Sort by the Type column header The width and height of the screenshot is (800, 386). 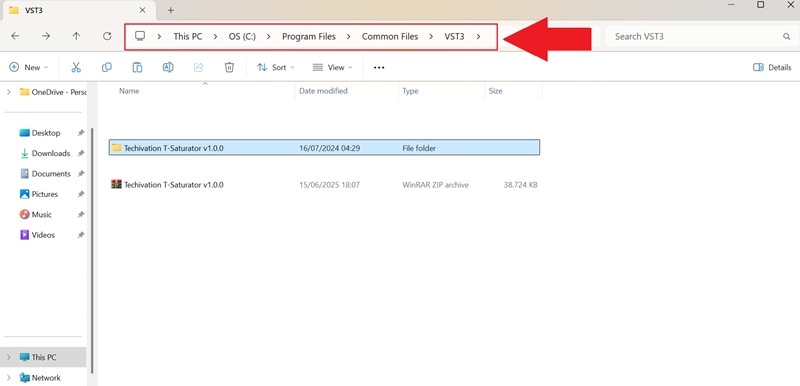point(410,91)
